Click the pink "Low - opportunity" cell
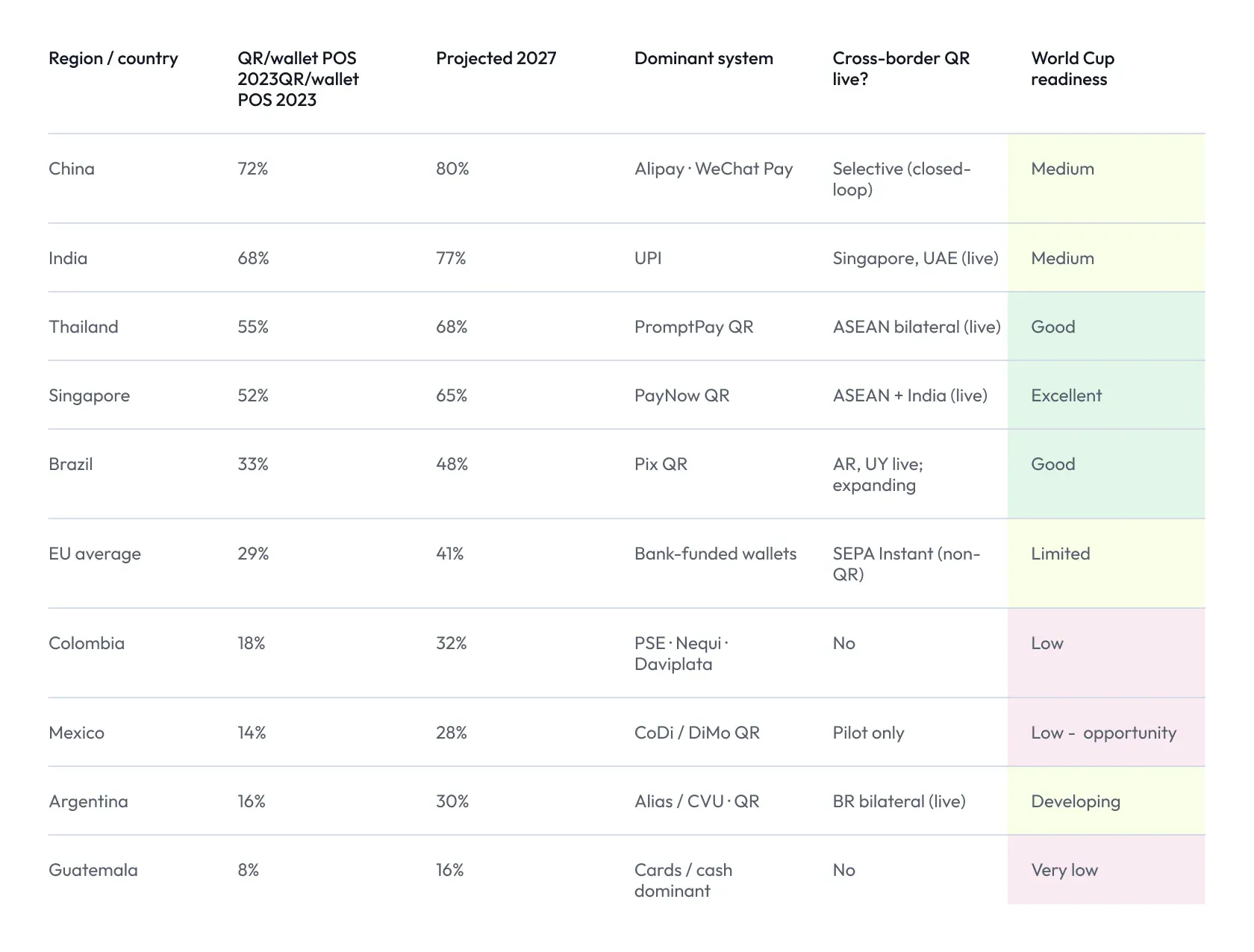 click(x=1103, y=733)
